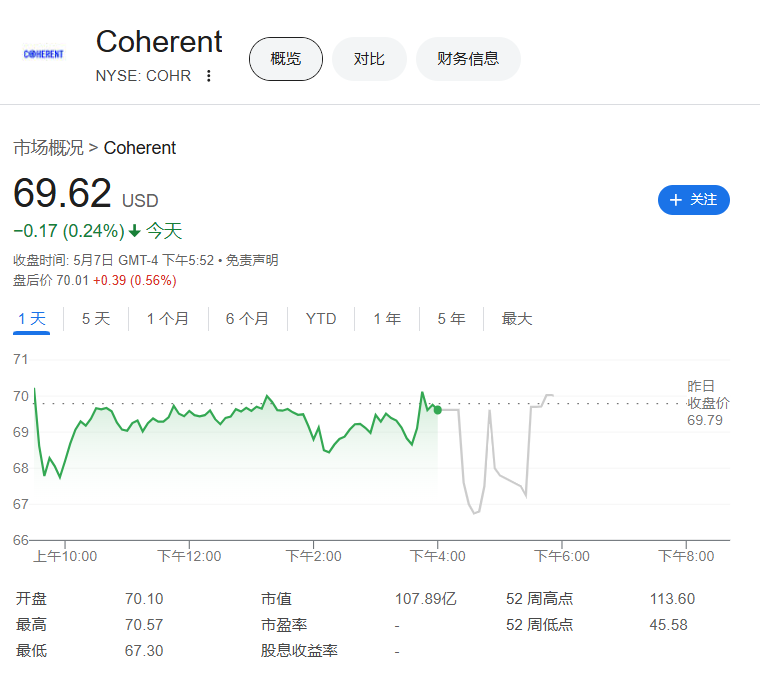This screenshot has width=760, height=674.
Task: Click the green dot marking the closing price
Action: point(438,410)
